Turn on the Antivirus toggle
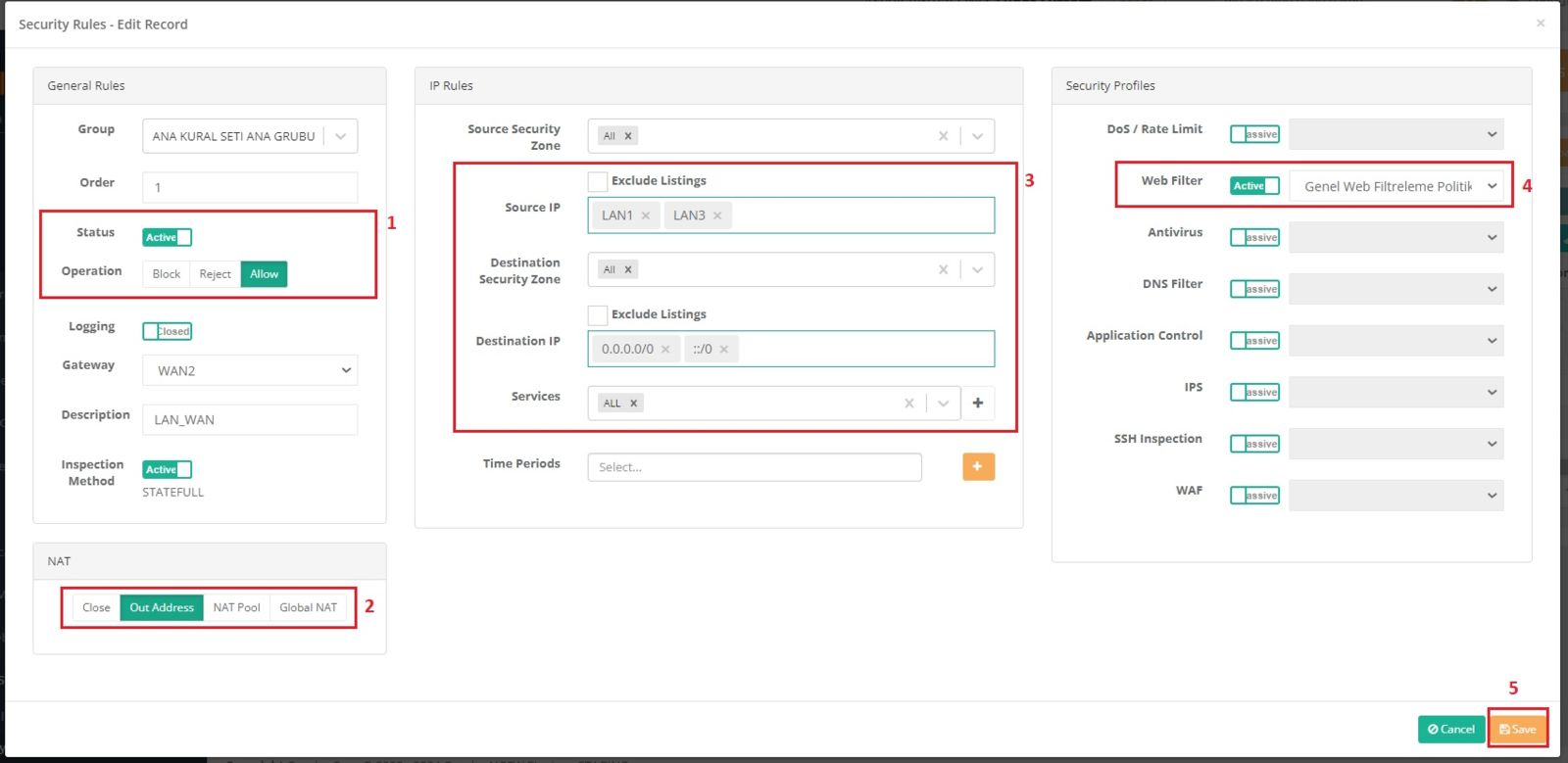 [x=1254, y=237]
